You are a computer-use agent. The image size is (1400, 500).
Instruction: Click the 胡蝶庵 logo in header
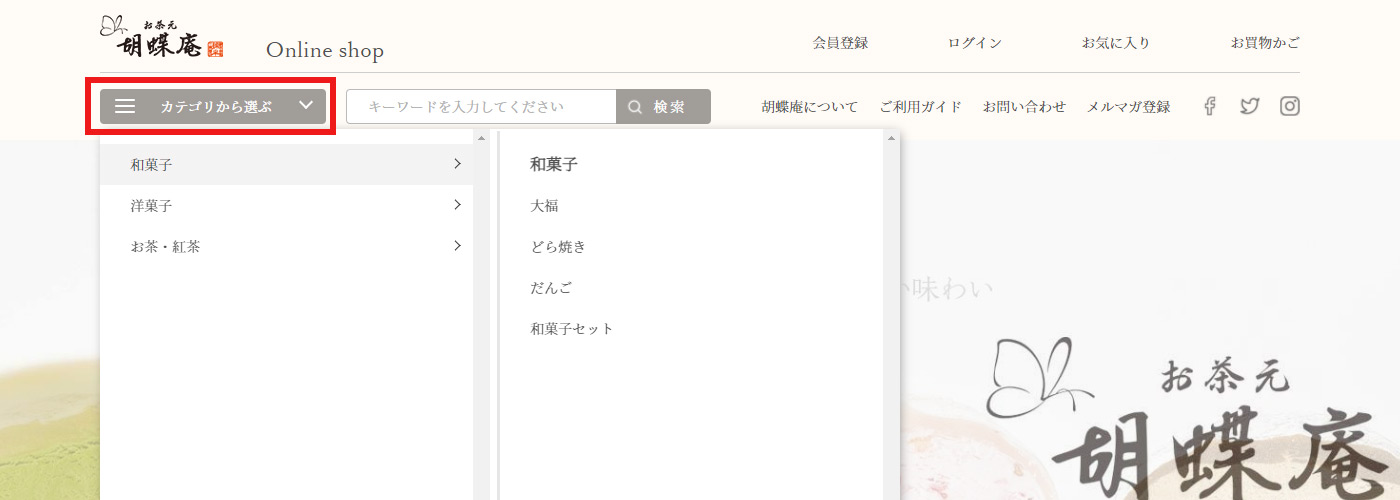click(x=162, y=38)
